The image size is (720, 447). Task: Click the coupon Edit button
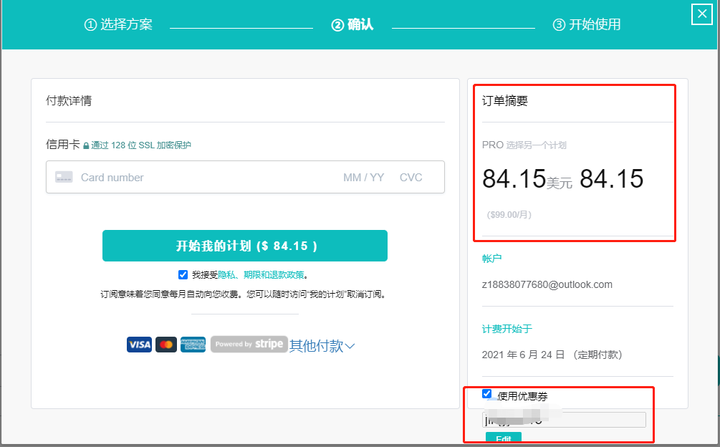[x=503, y=437]
